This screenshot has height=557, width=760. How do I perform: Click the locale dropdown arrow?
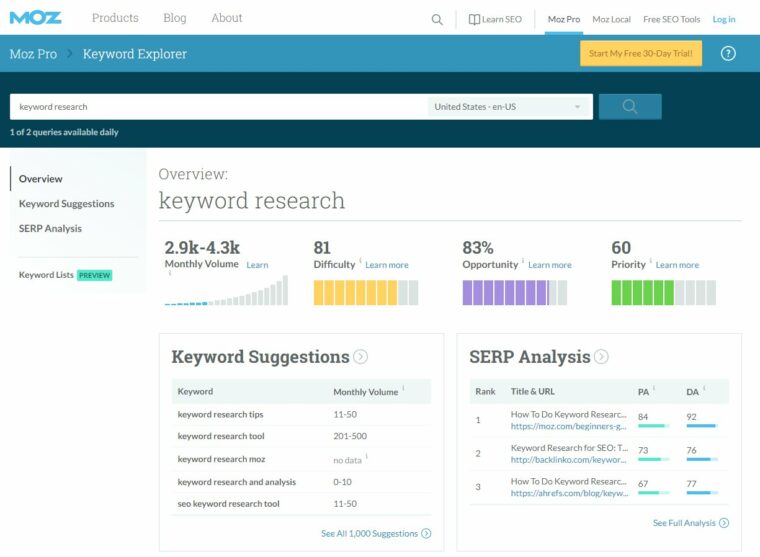pyautogui.click(x=577, y=107)
